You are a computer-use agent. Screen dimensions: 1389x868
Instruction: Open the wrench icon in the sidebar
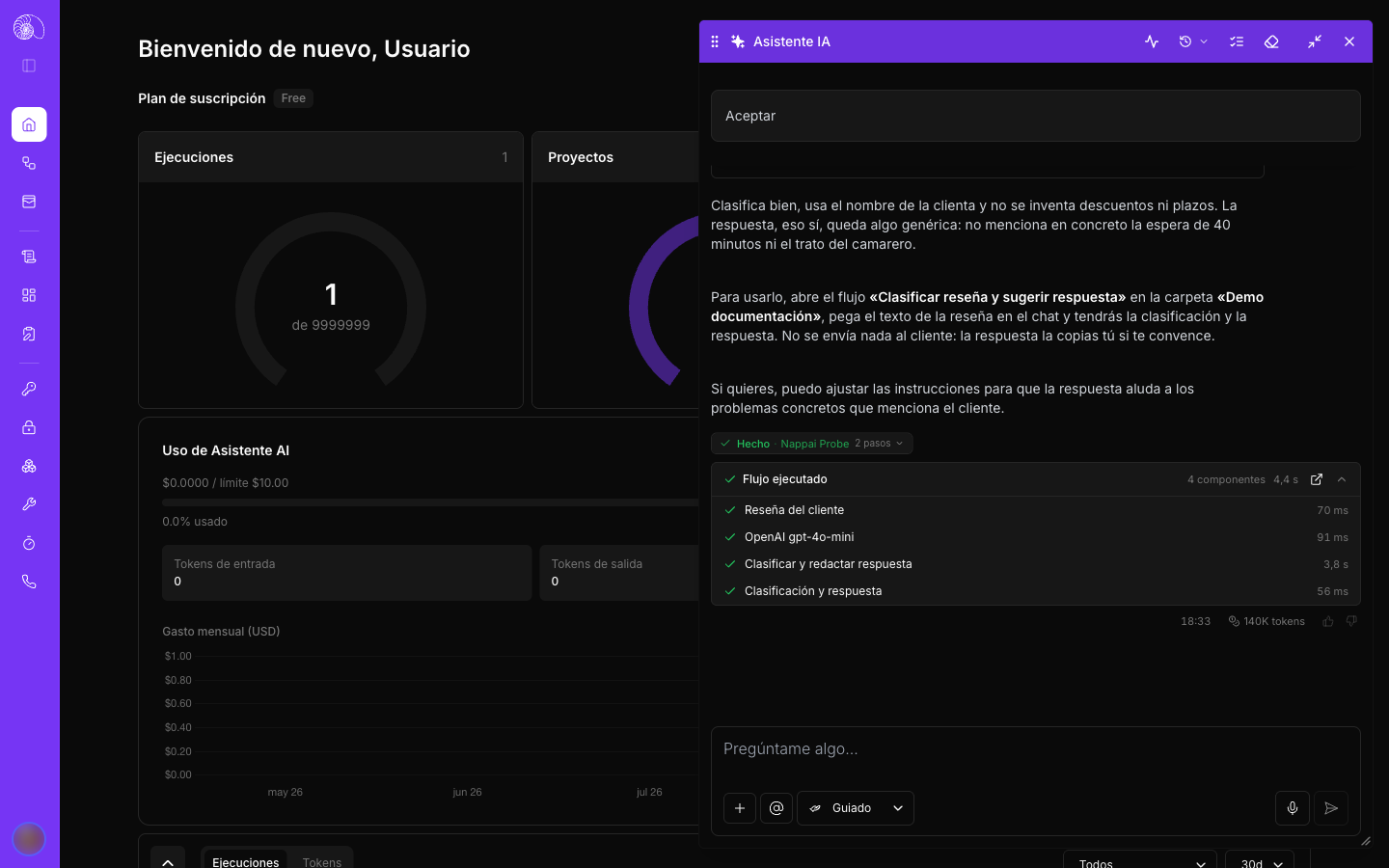pos(29,504)
